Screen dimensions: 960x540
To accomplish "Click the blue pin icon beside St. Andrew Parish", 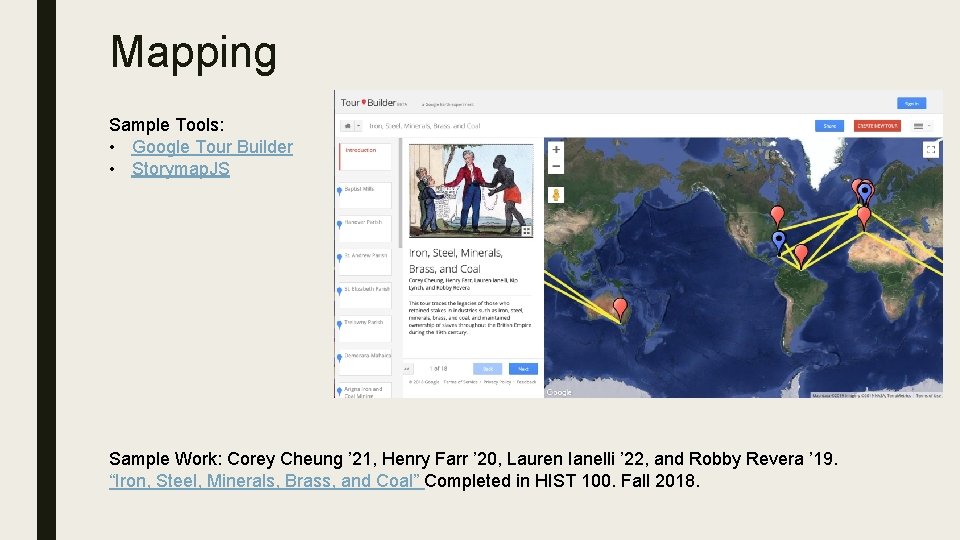I will [x=339, y=258].
